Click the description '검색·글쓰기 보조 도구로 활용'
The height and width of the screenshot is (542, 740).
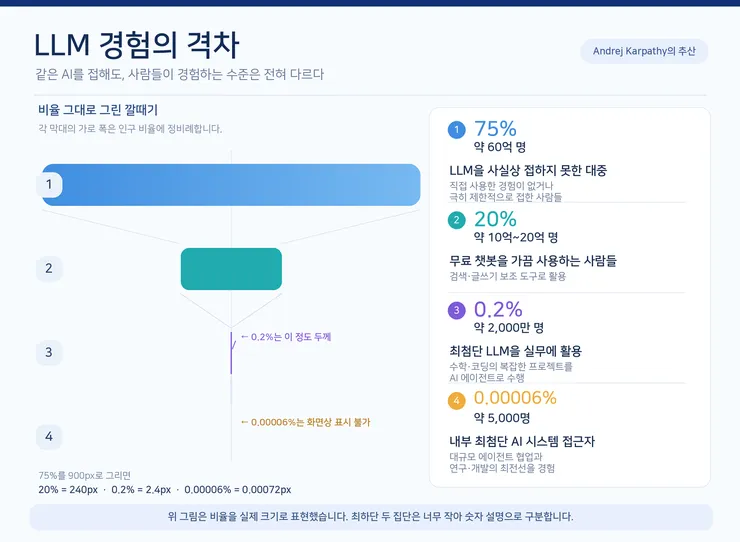click(507, 276)
